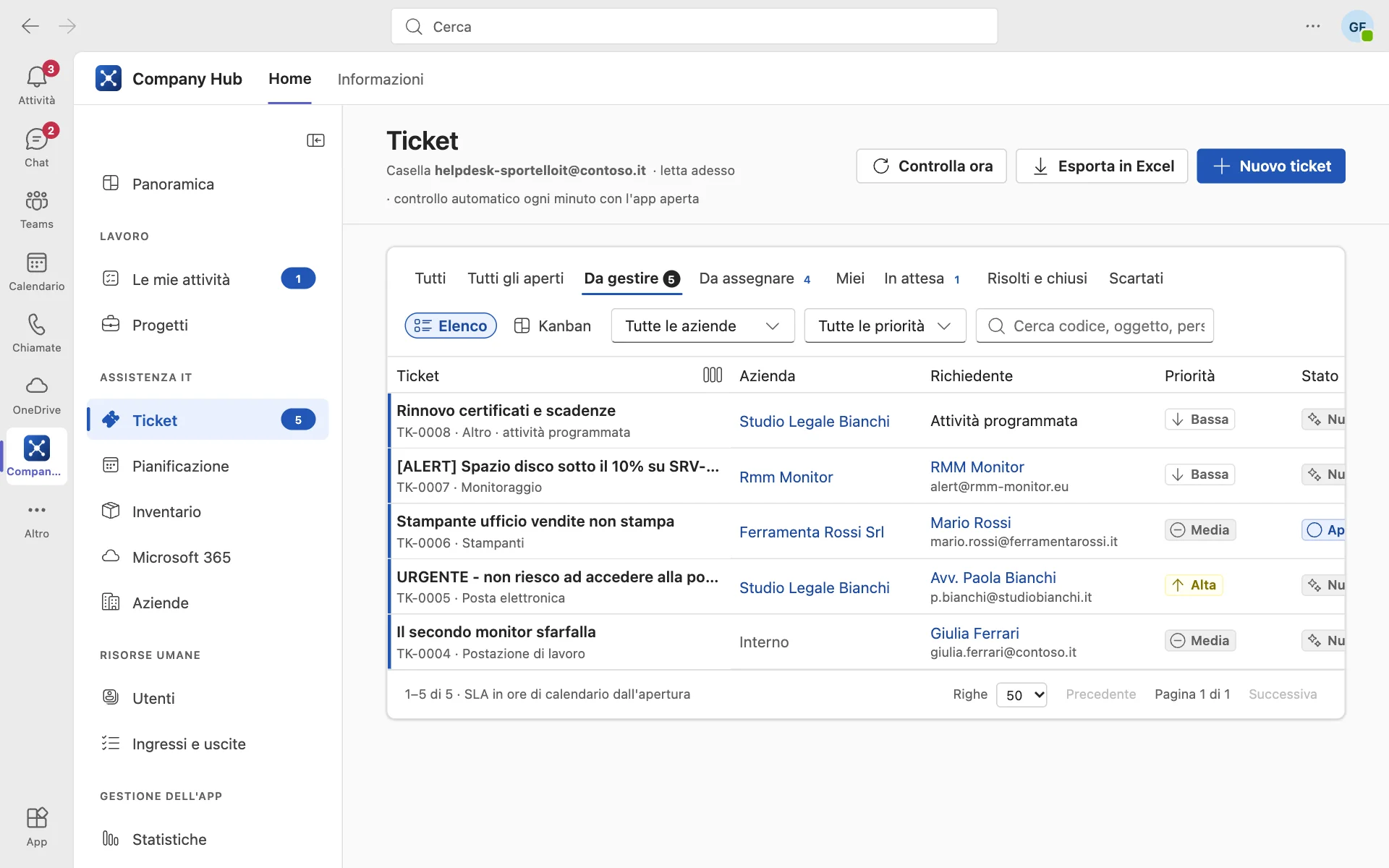Screen dimensions: 1389x868
Task: Open the Teams icon in rail
Action: click(37, 208)
